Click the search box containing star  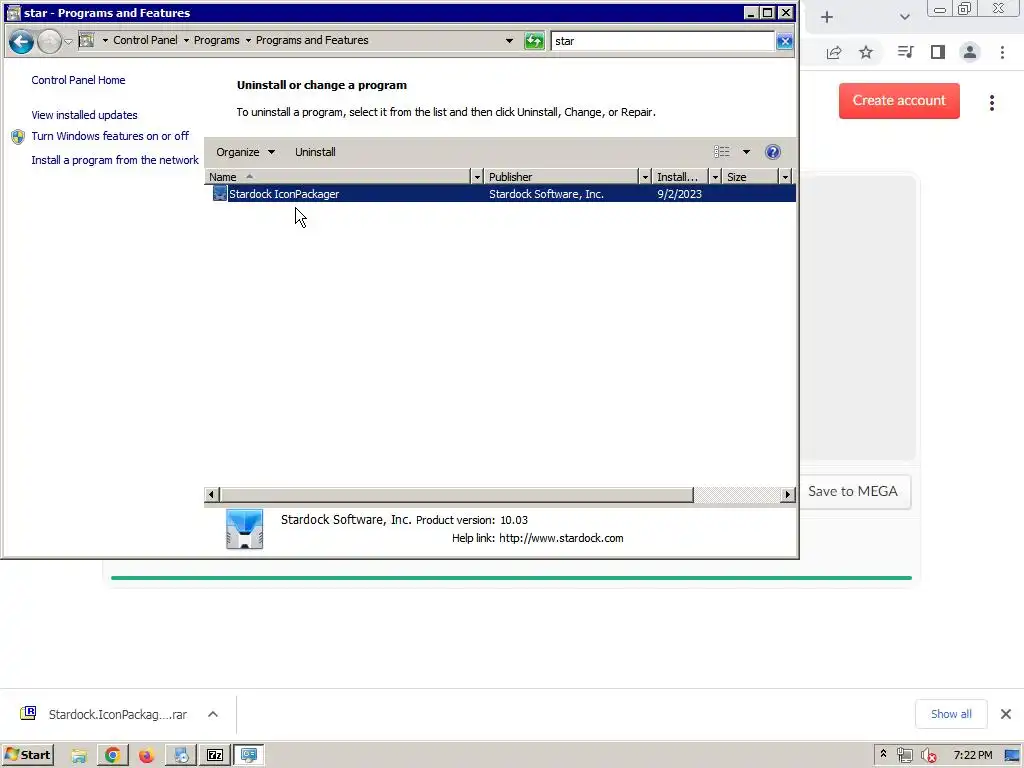662,41
